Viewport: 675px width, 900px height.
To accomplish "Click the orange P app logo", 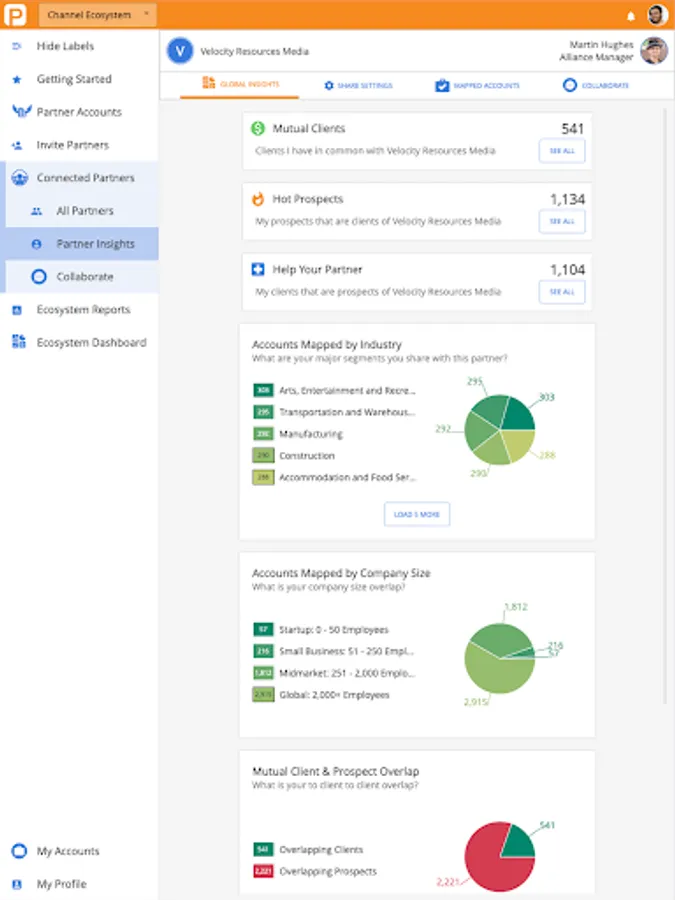I will [15, 15].
